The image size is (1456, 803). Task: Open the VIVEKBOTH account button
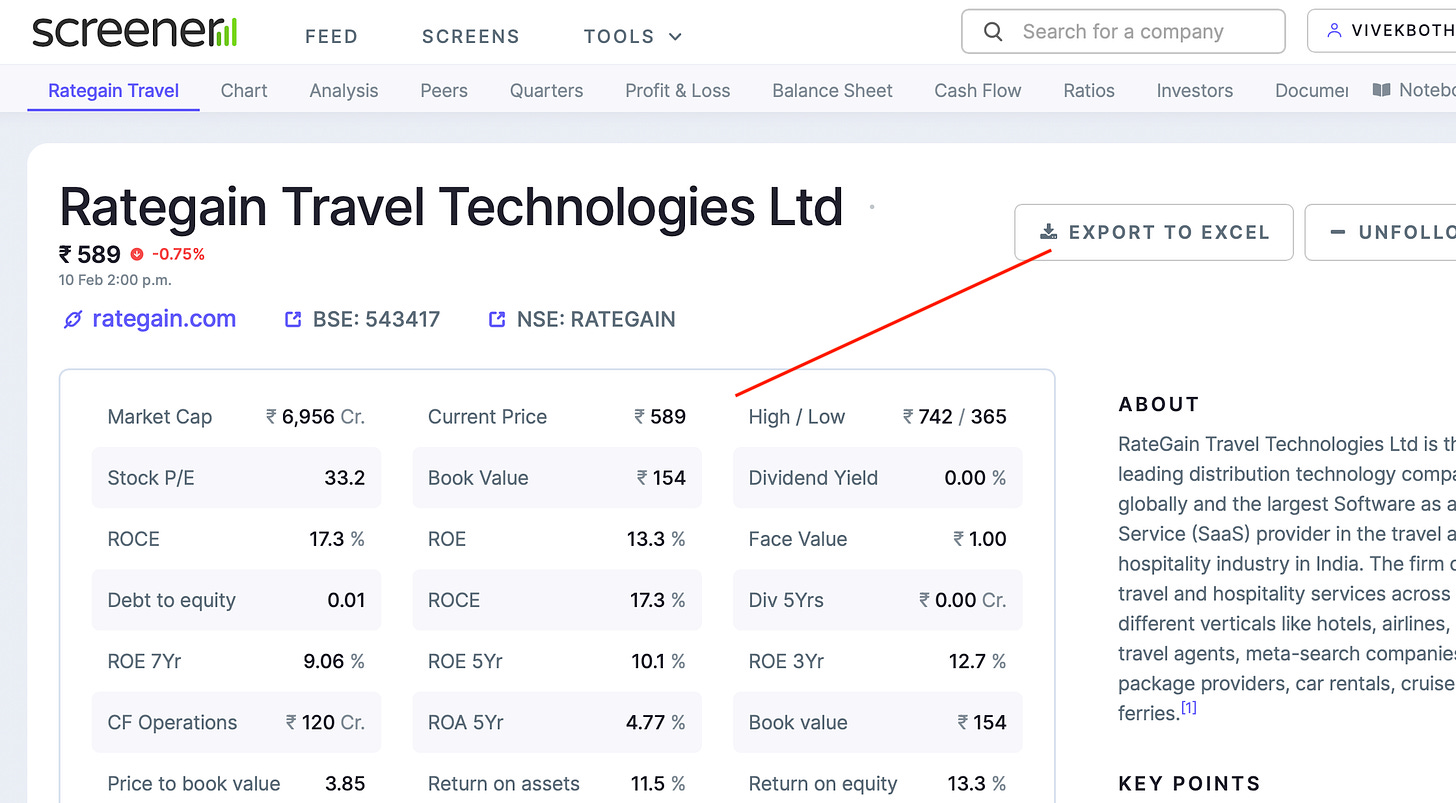pos(1382,31)
